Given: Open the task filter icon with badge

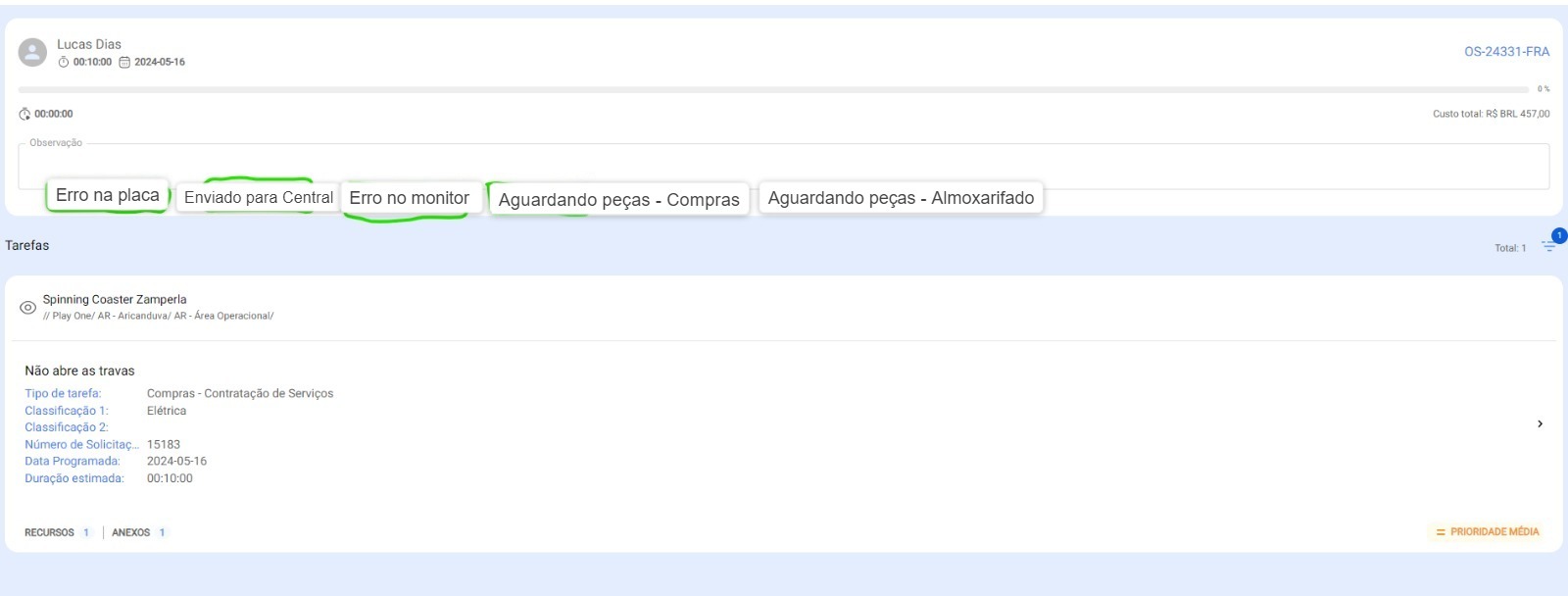Looking at the screenshot, I should coord(1548,247).
